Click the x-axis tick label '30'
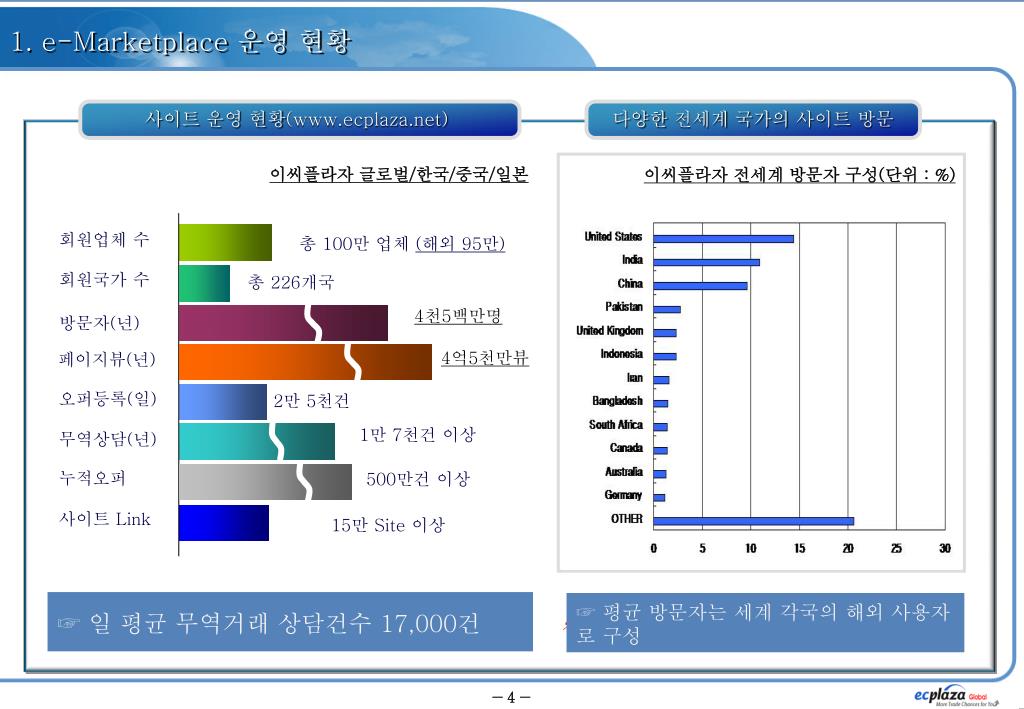 [945, 548]
